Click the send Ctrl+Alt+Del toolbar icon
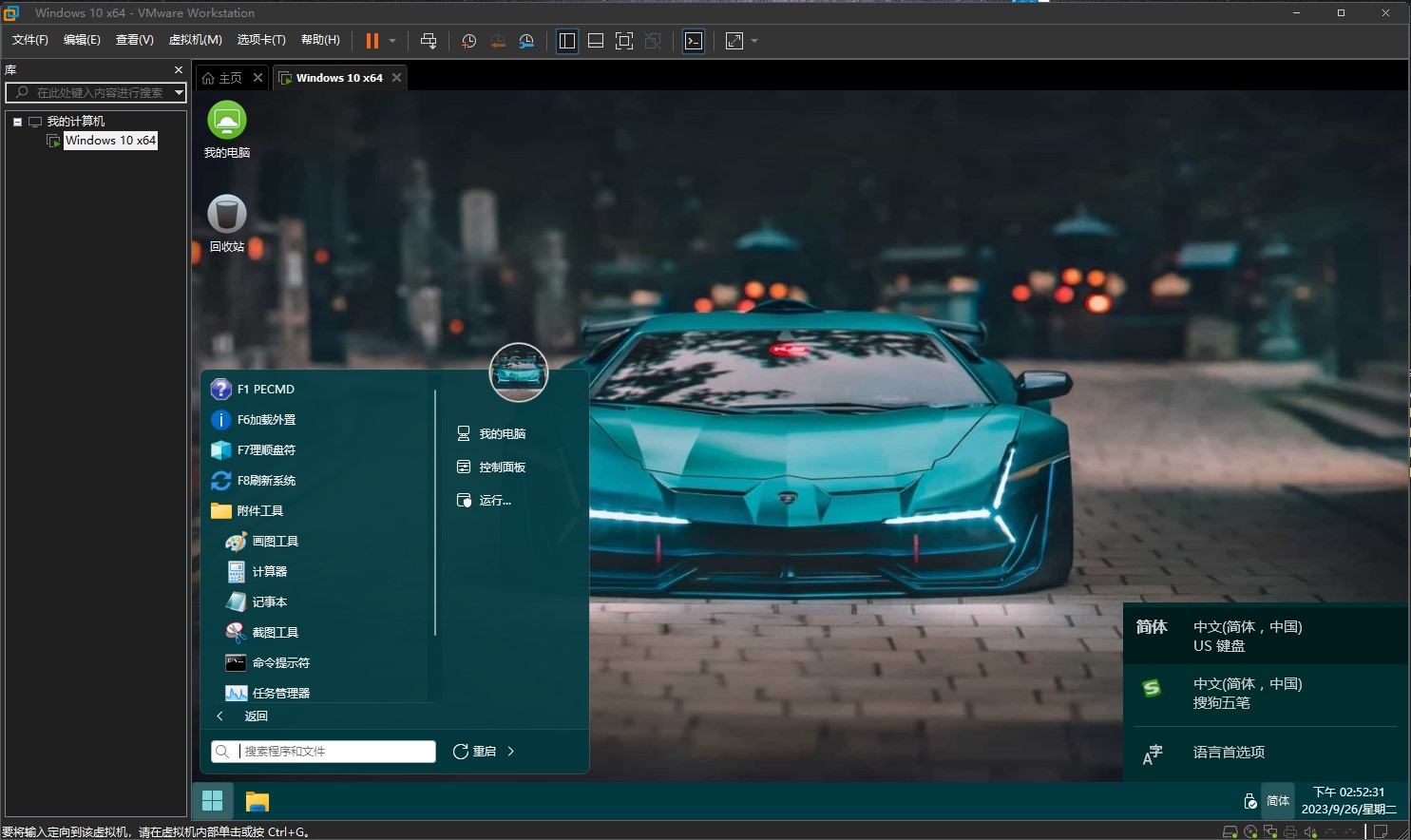 tap(429, 41)
